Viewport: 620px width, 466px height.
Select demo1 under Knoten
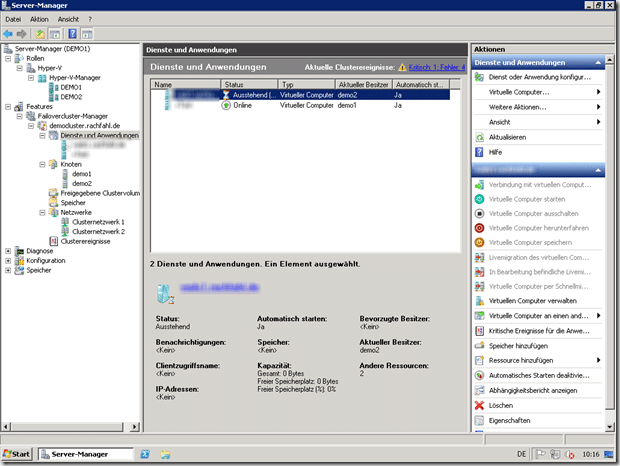pyautogui.click(x=82, y=174)
